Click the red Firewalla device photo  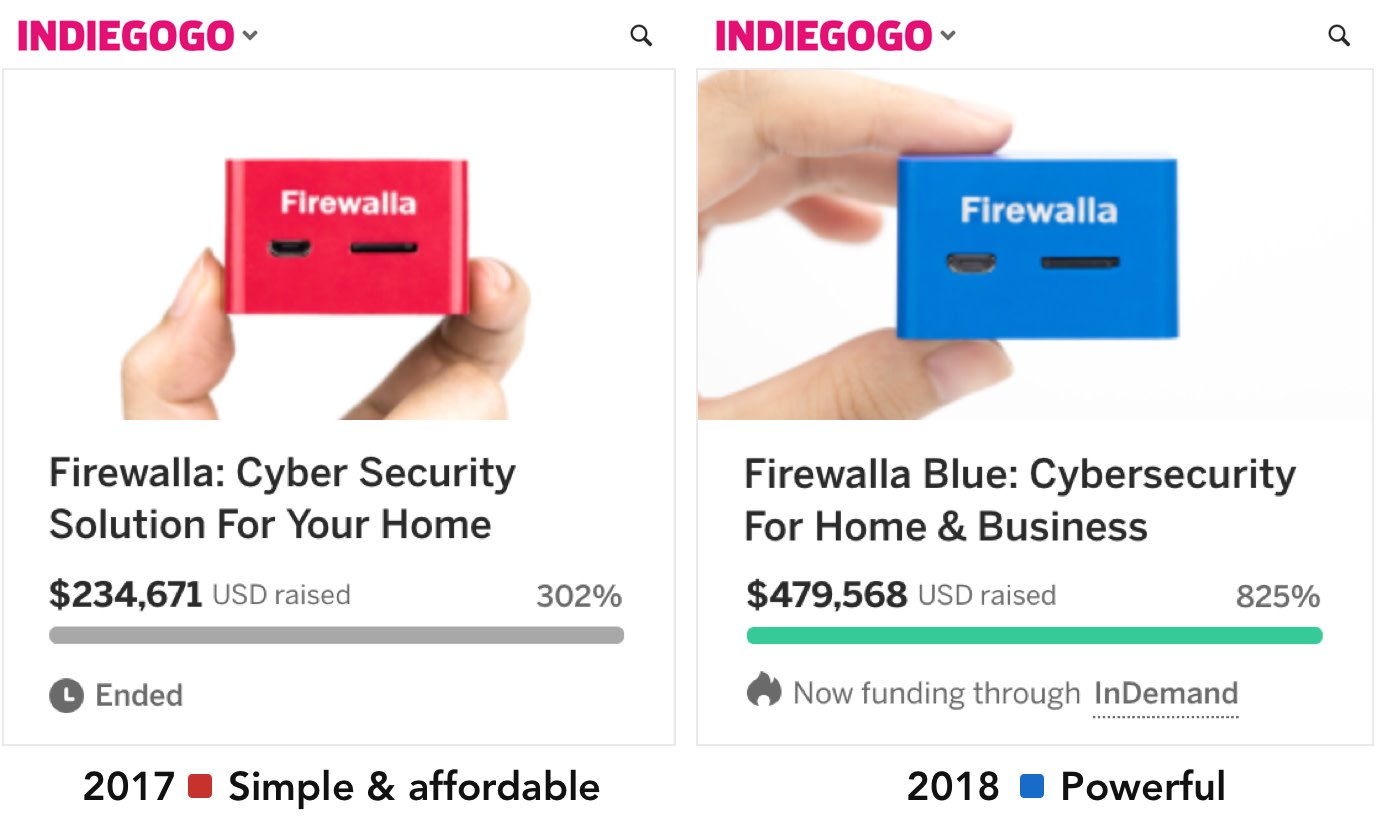click(338, 245)
